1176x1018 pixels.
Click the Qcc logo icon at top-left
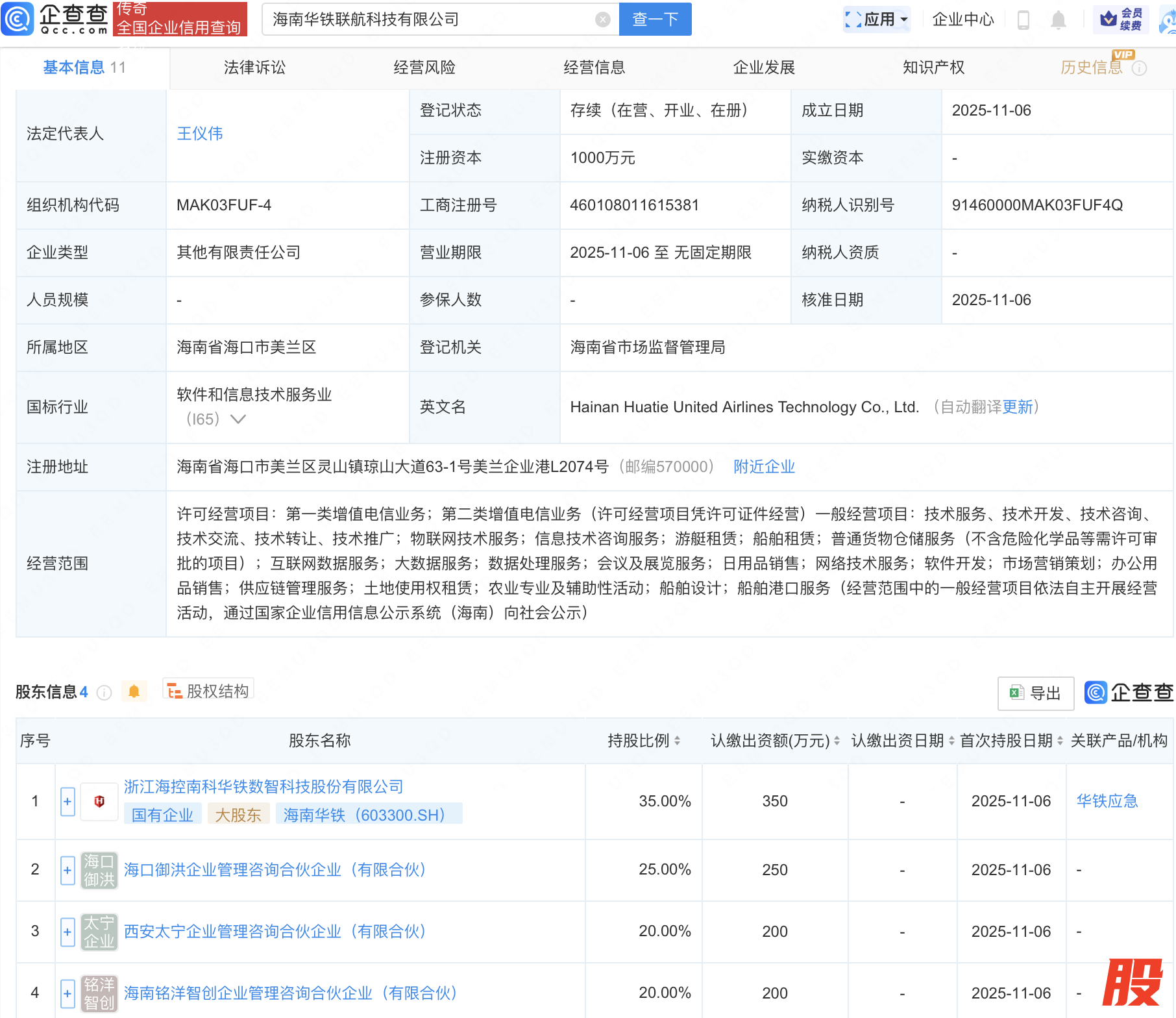click(x=18, y=19)
